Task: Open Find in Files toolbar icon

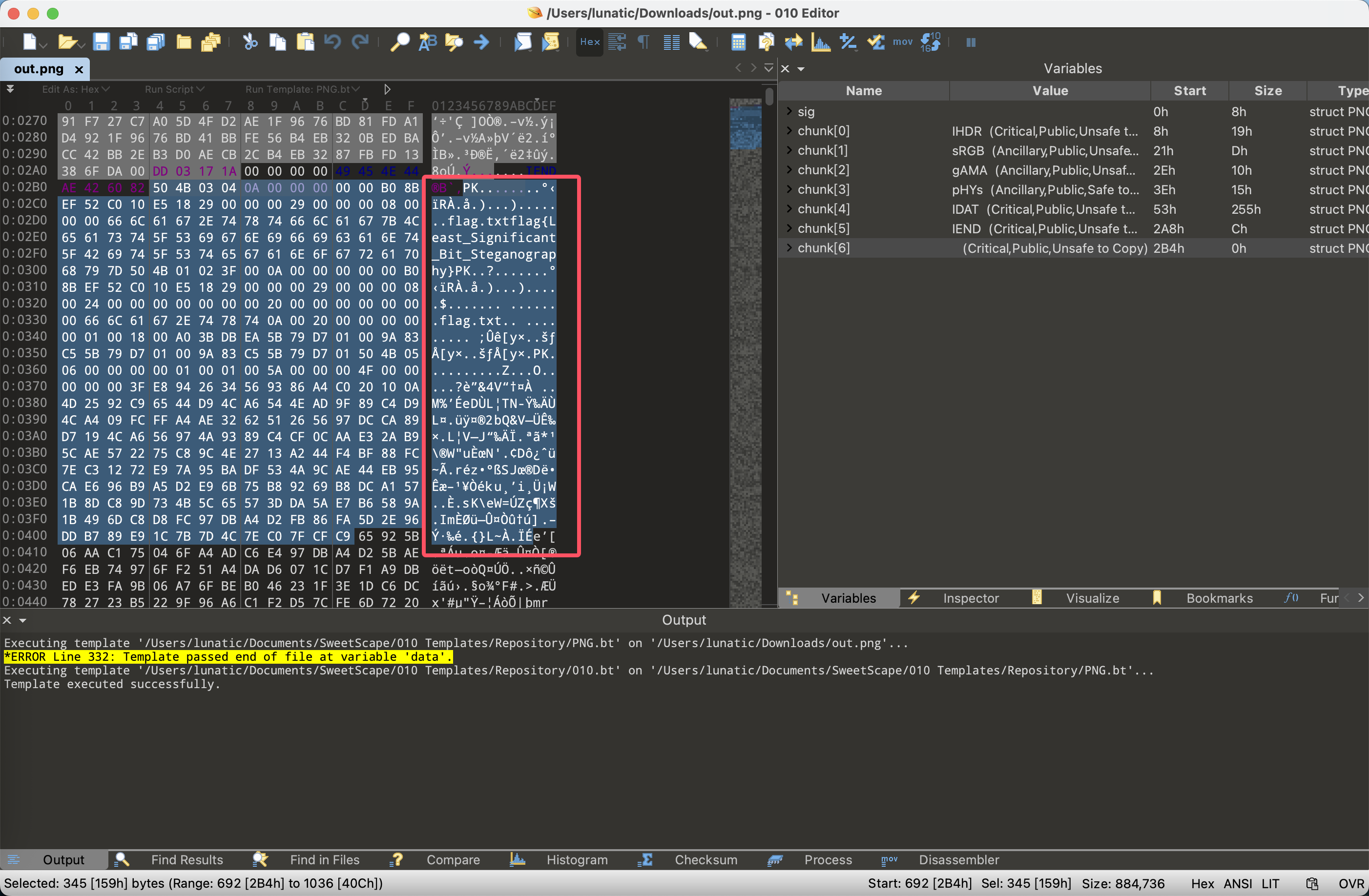Action: 455,42
